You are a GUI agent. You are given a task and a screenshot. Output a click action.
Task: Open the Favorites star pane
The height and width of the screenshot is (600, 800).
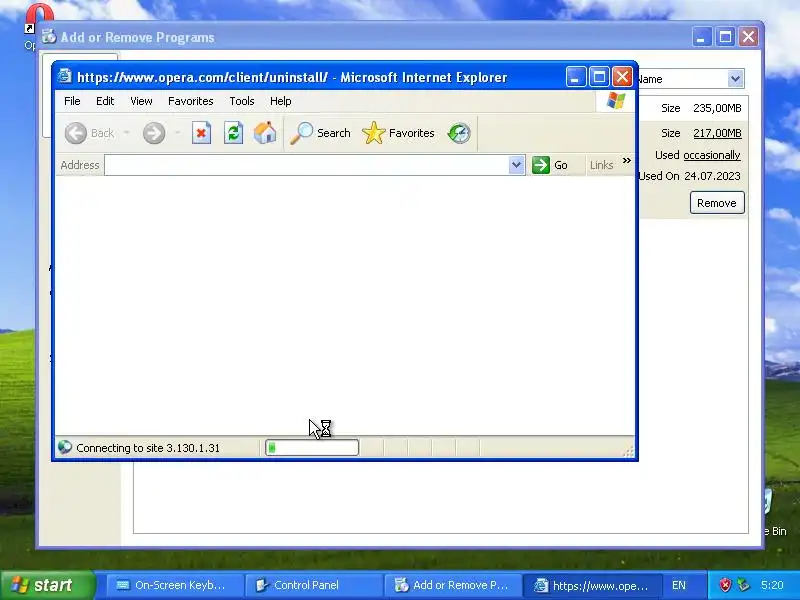(373, 133)
